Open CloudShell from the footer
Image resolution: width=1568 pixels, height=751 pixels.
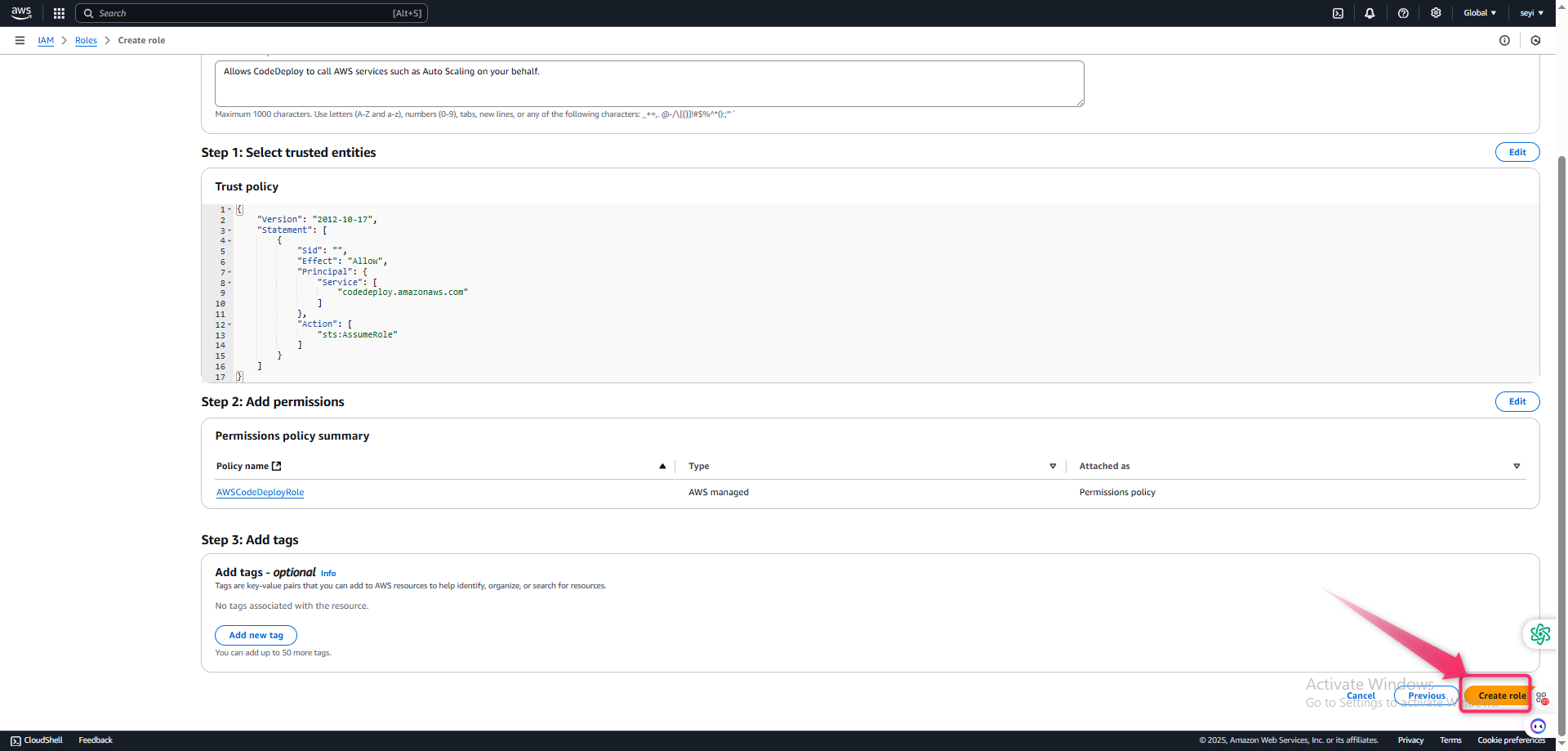tap(37, 740)
